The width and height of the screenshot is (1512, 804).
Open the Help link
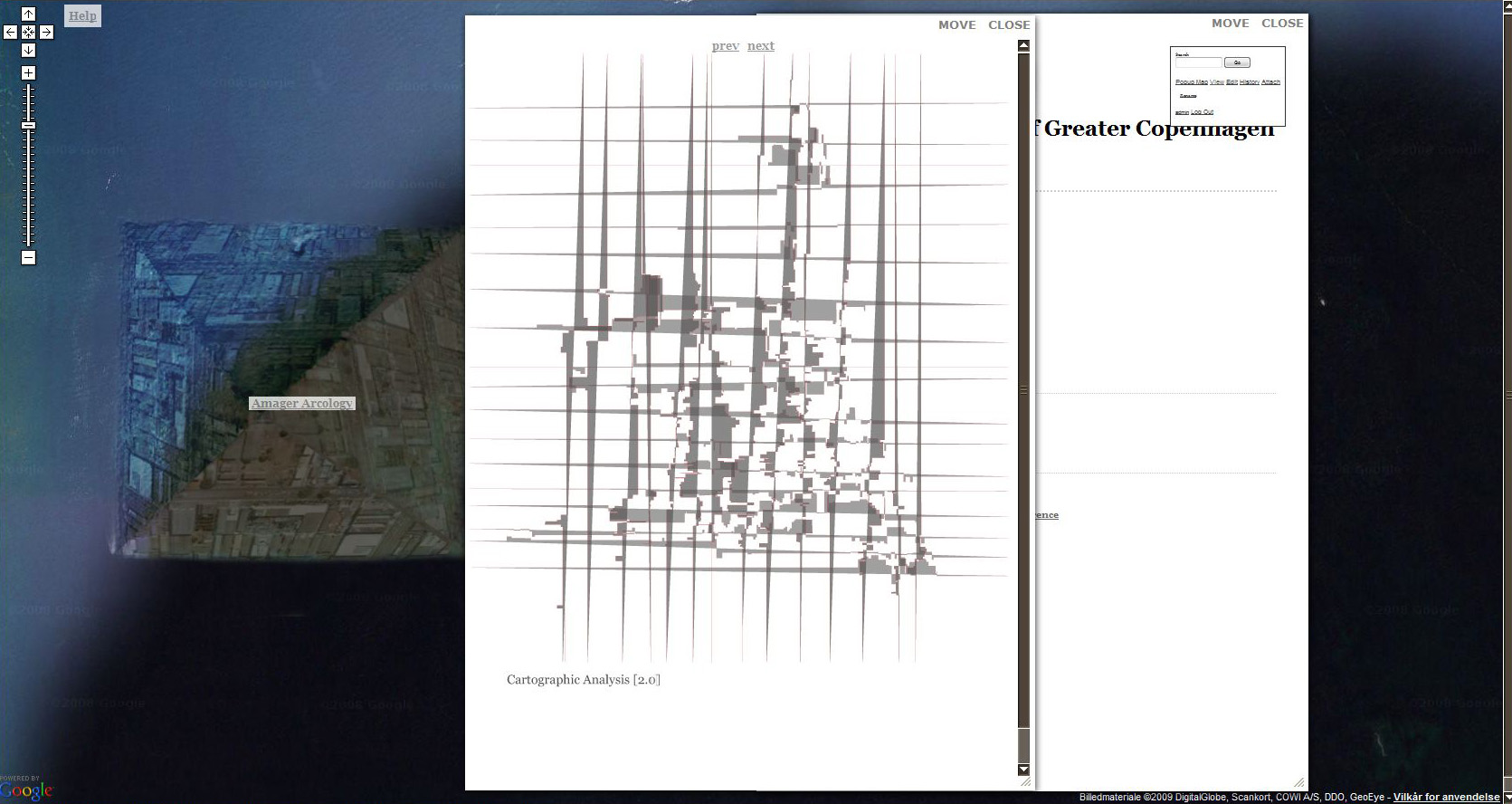pyautogui.click(x=82, y=15)
